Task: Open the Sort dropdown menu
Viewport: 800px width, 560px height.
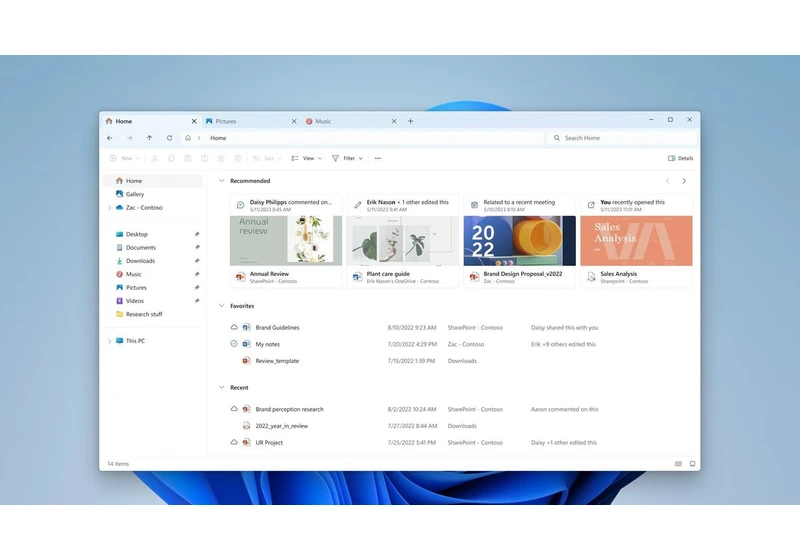Action: [x=267, y=158]
